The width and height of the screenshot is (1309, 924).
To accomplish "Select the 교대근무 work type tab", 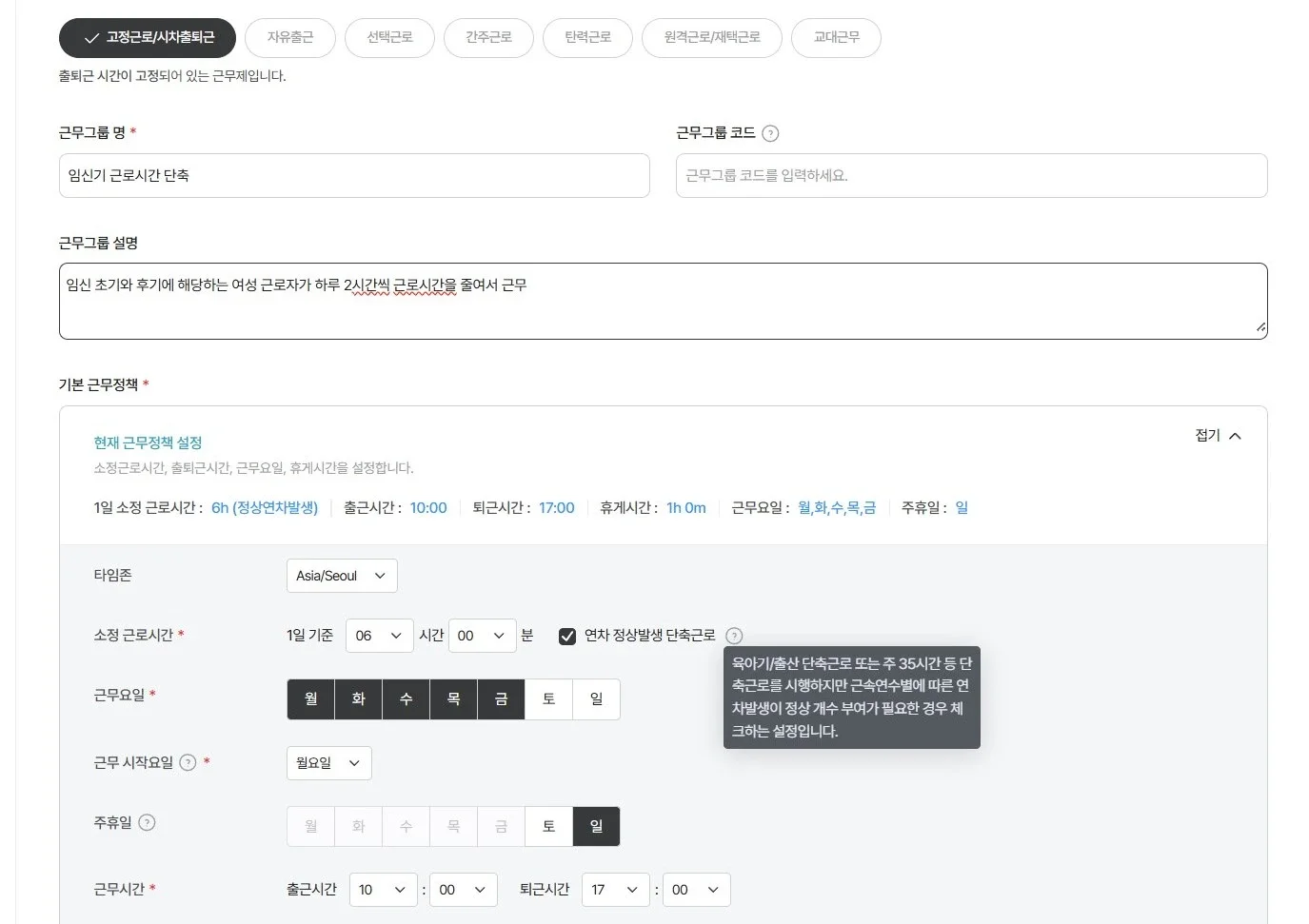I will [836, 38].
